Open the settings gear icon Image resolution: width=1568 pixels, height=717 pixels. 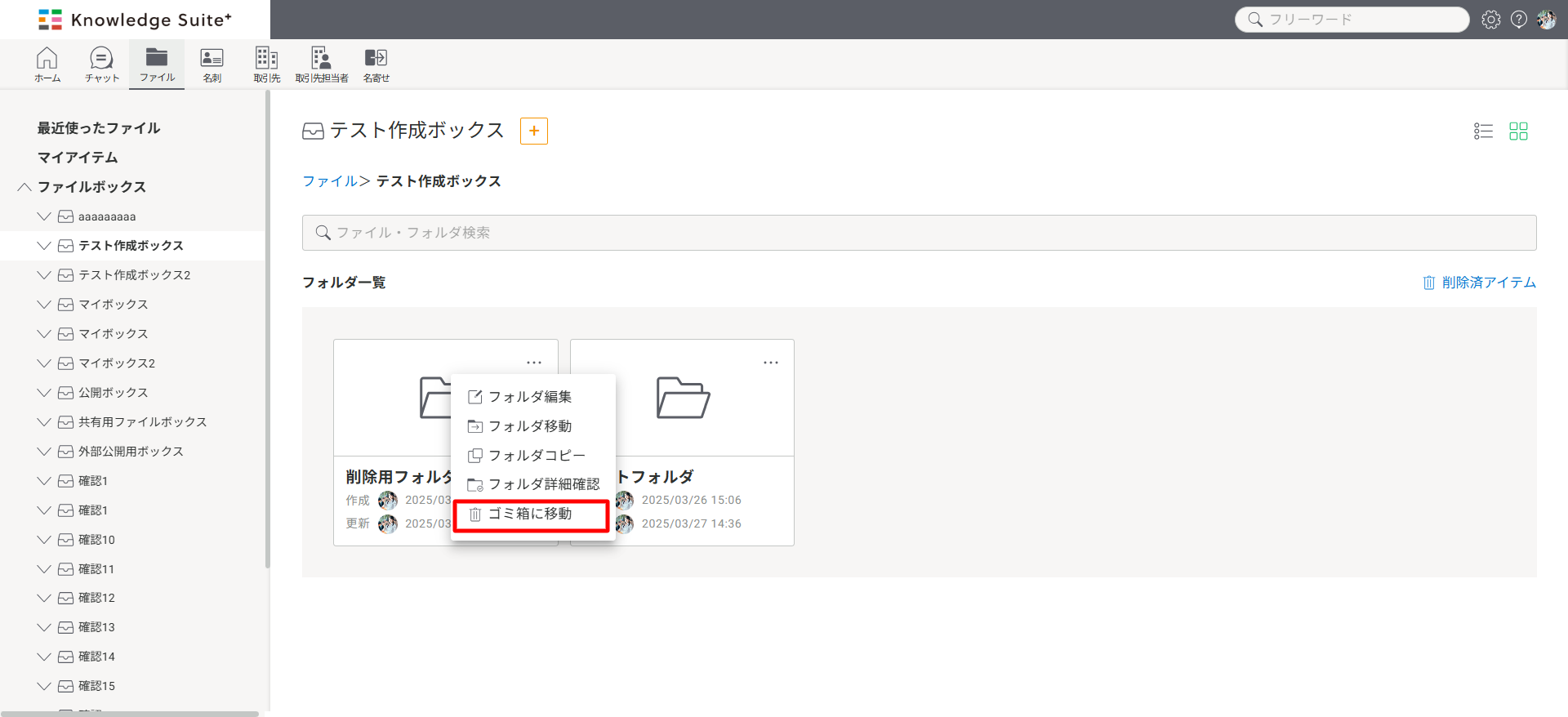pyautogui.click(x=1491, y=20)
